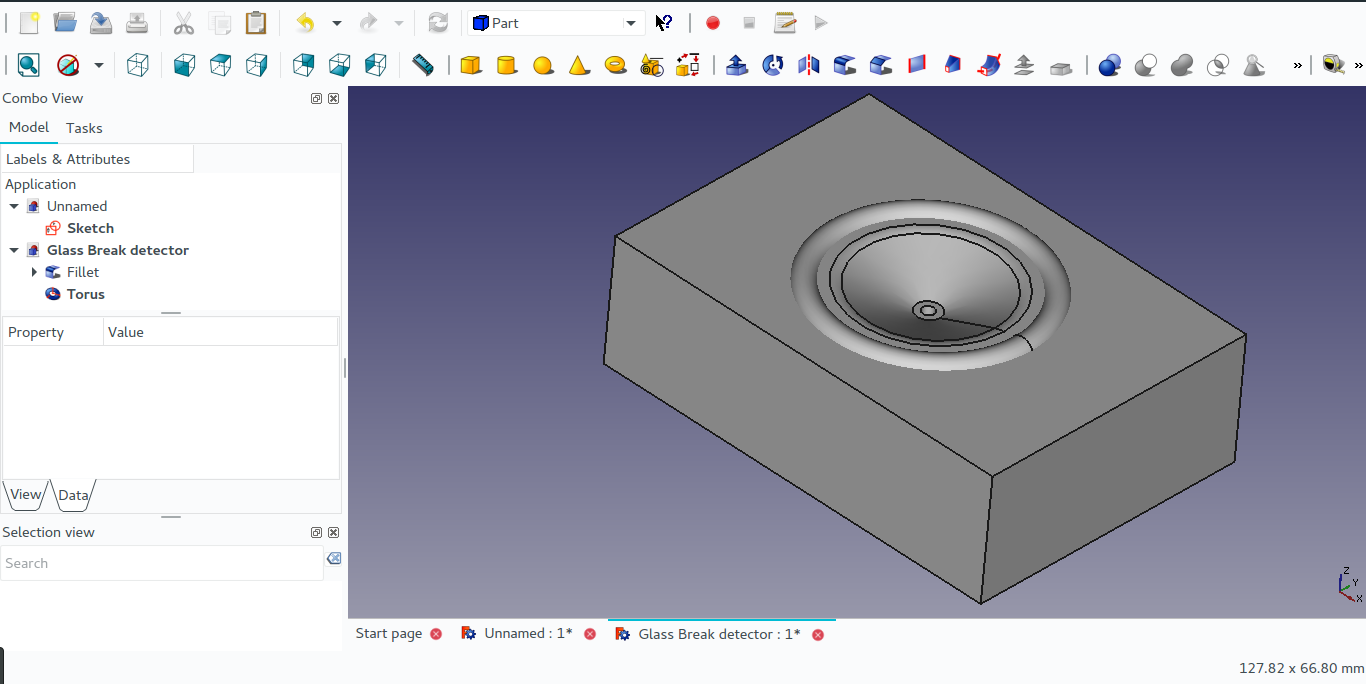Collapse the Unnamed document tree

point(13,206)
